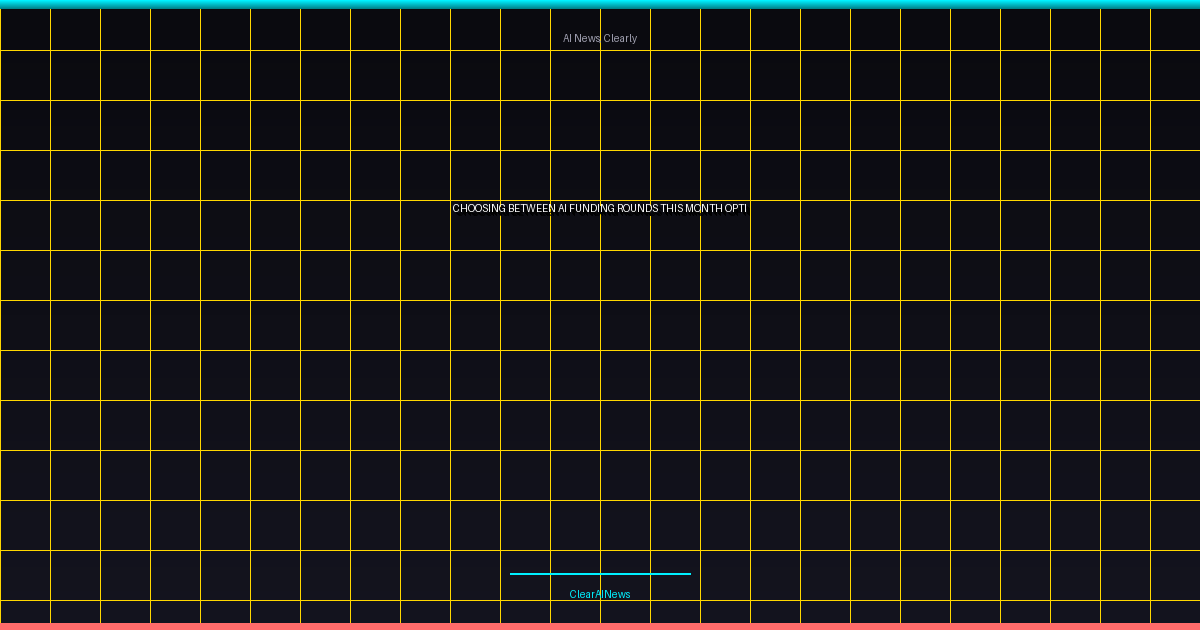Click the top-right corner grid cell
Image resolution: width=1200 pixels, height=630 pixels.
point(1175,30)
